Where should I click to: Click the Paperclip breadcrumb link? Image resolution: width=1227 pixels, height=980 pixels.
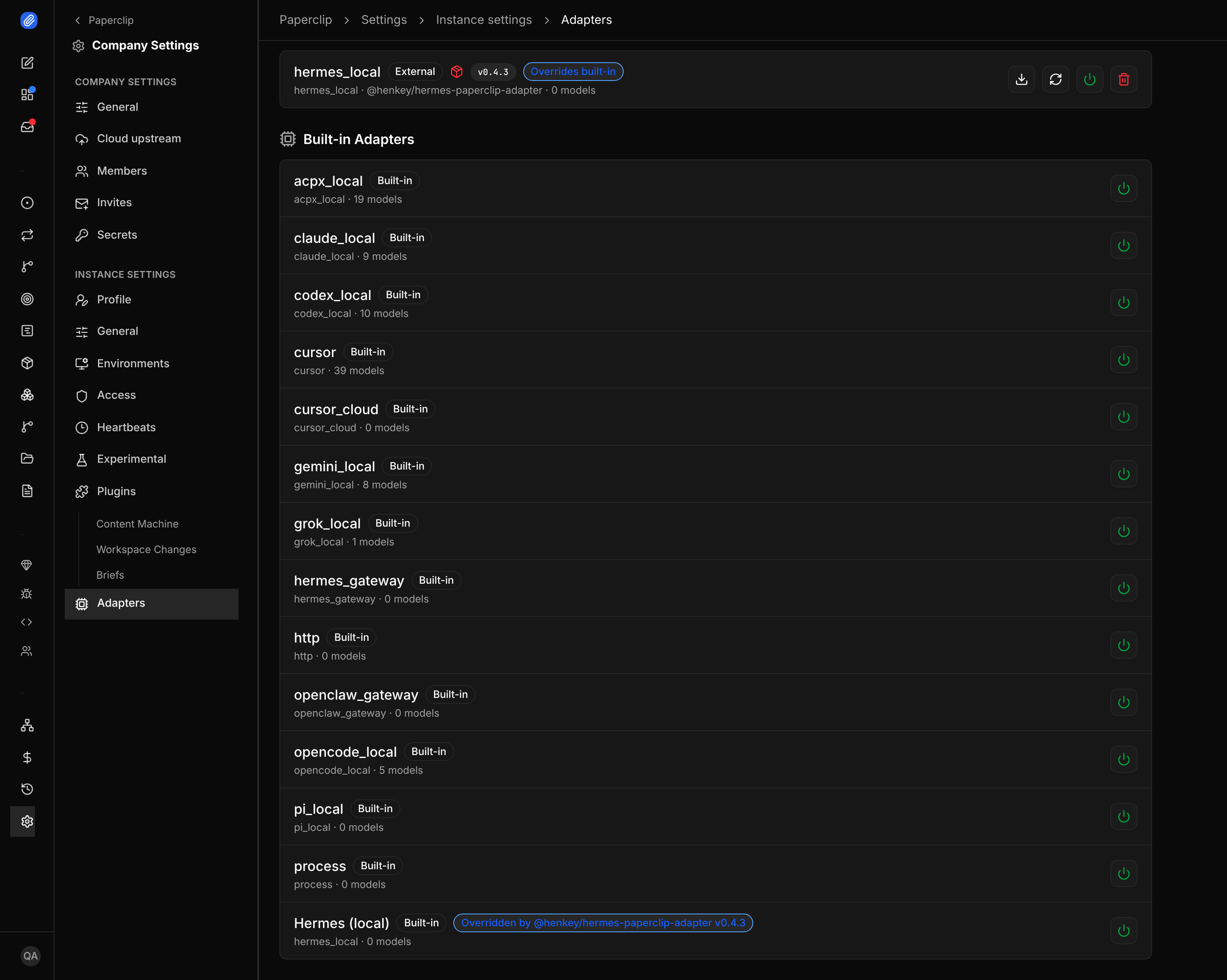coord(305,20)
